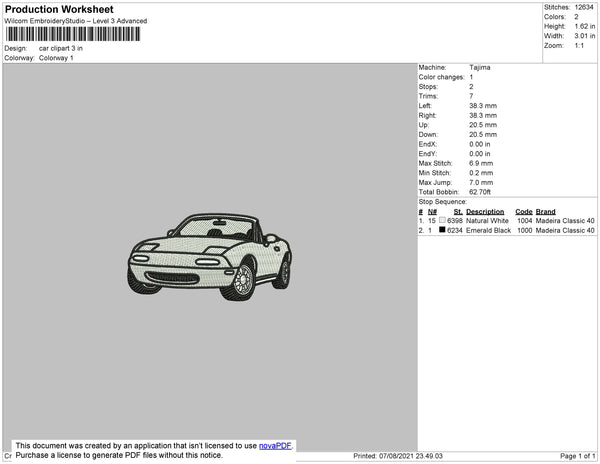Click the Zoom 1:1 value
600x464 pixels.
click(579, 46)
